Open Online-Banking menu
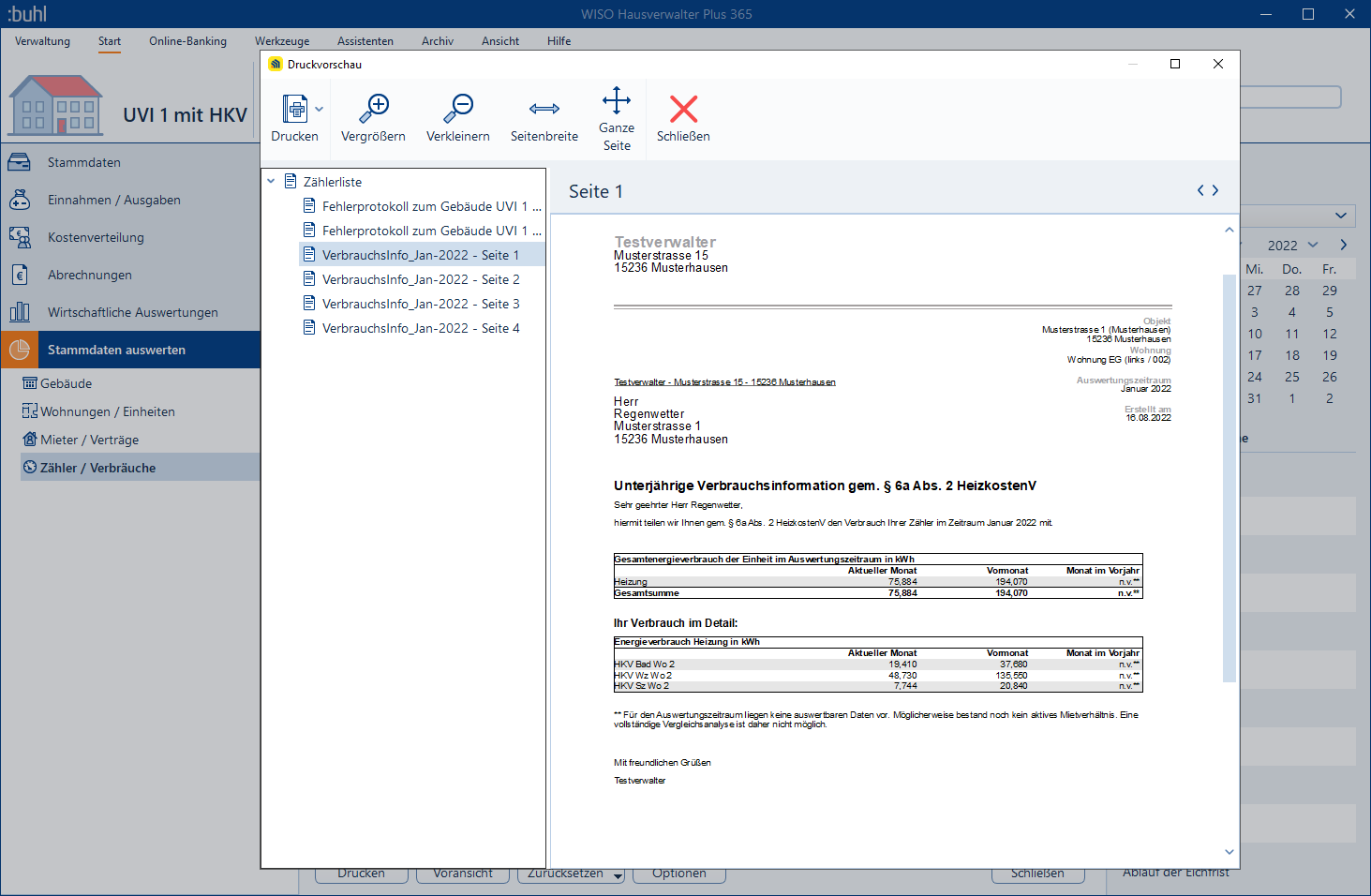This screenshot has height=896, width=1371. click(x=187, y=41)
